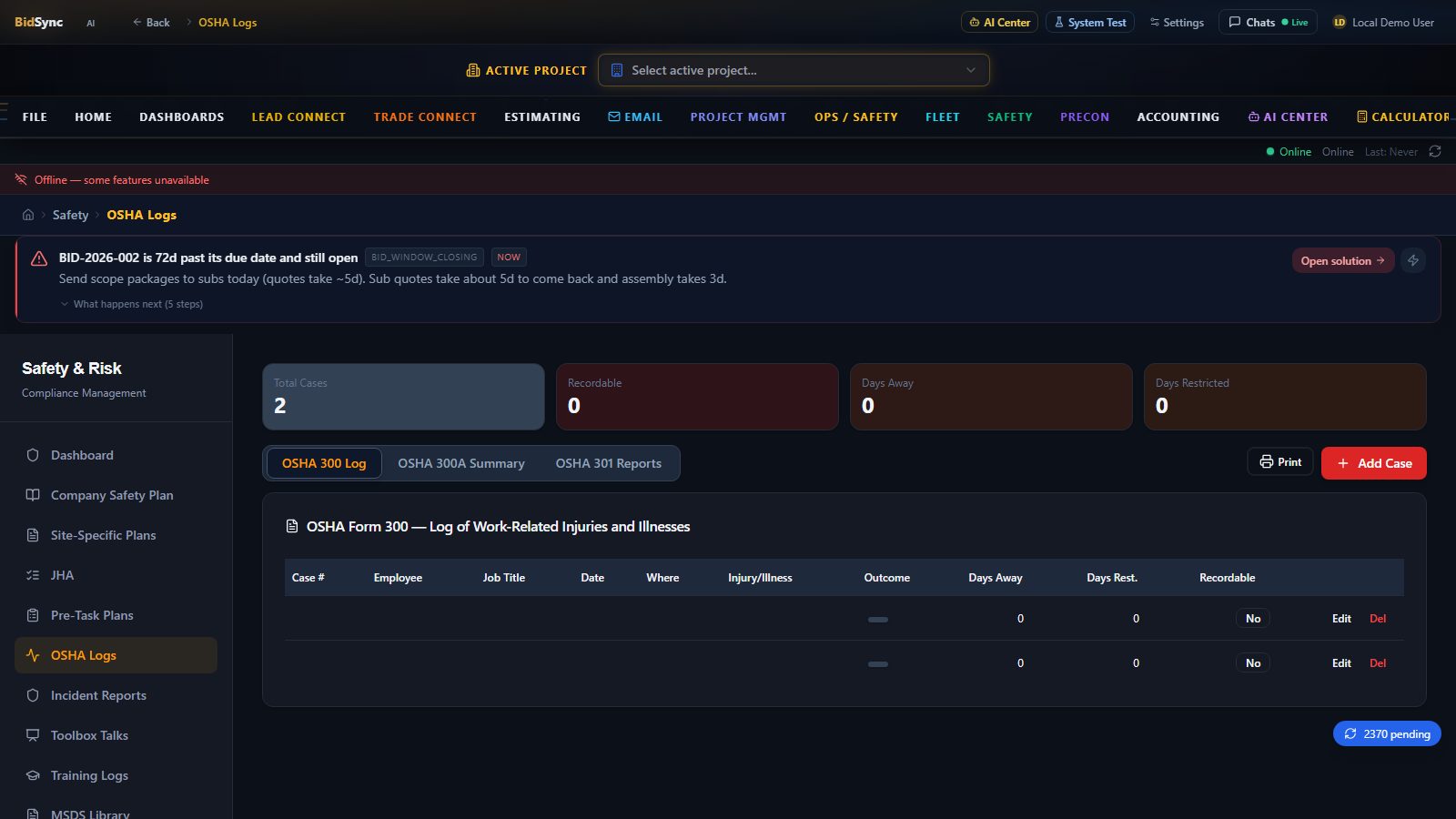Open the LEAD CONNECT menu
The height and width of the screenshot is (819, 1456).
[x=298, y=116]
